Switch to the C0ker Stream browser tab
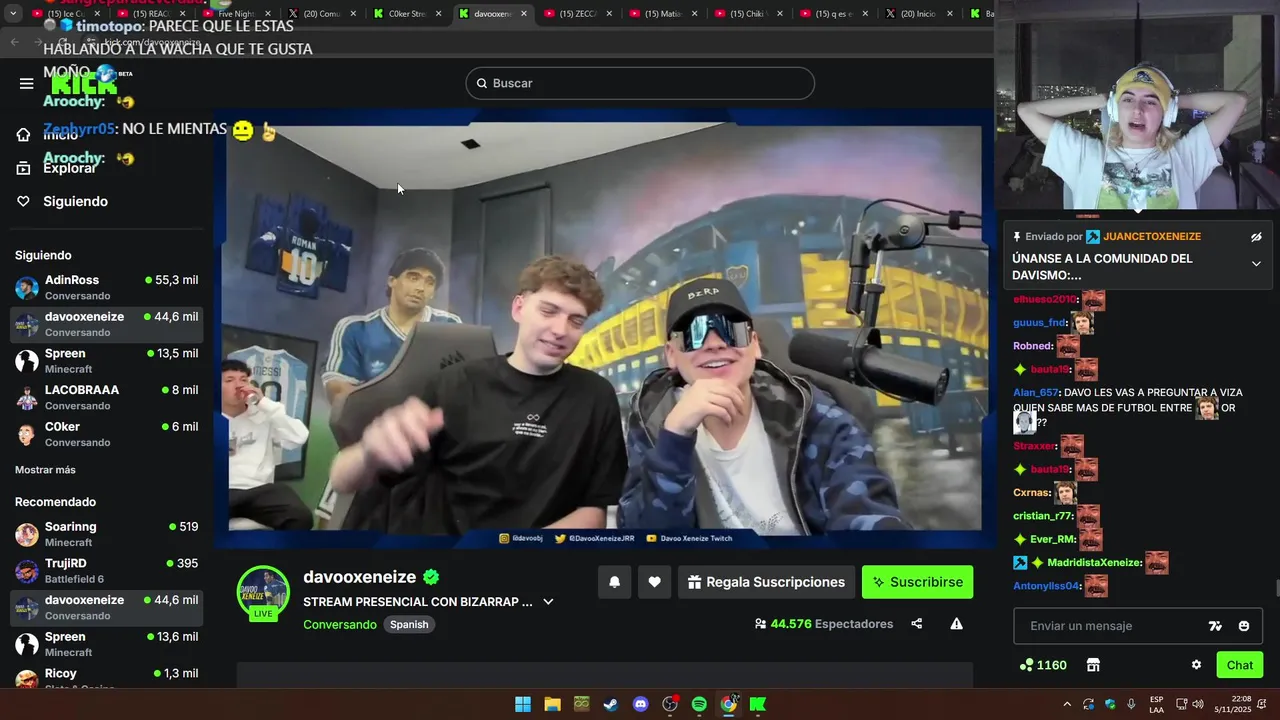1280x720 pixels. pyautogui.click(x=409, y=14)
